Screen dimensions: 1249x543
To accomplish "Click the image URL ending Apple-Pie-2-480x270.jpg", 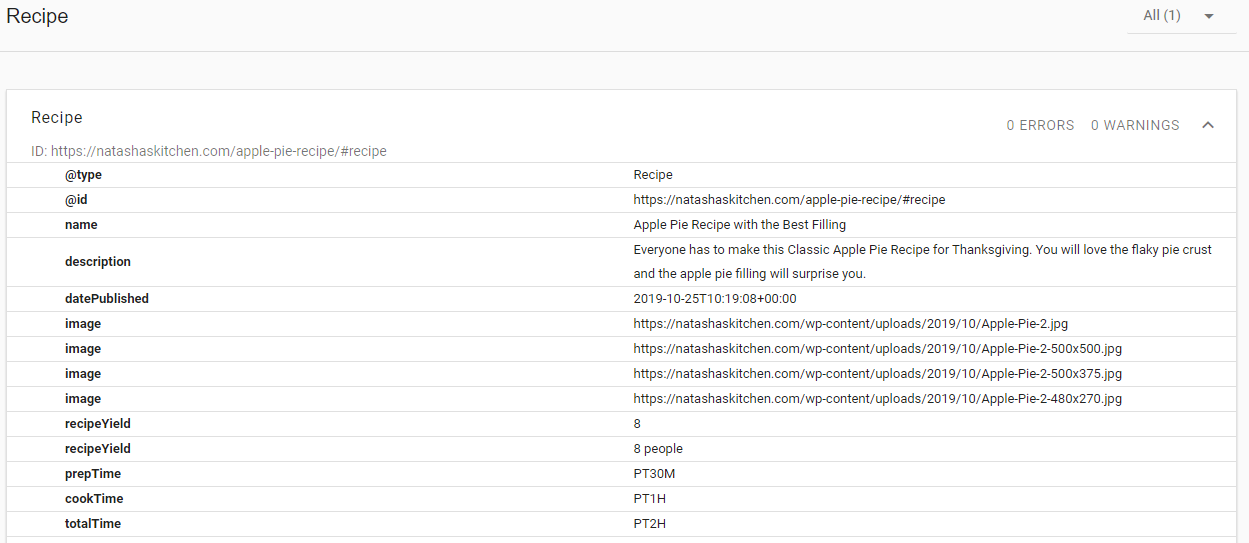I will click(x=878, y=399).
